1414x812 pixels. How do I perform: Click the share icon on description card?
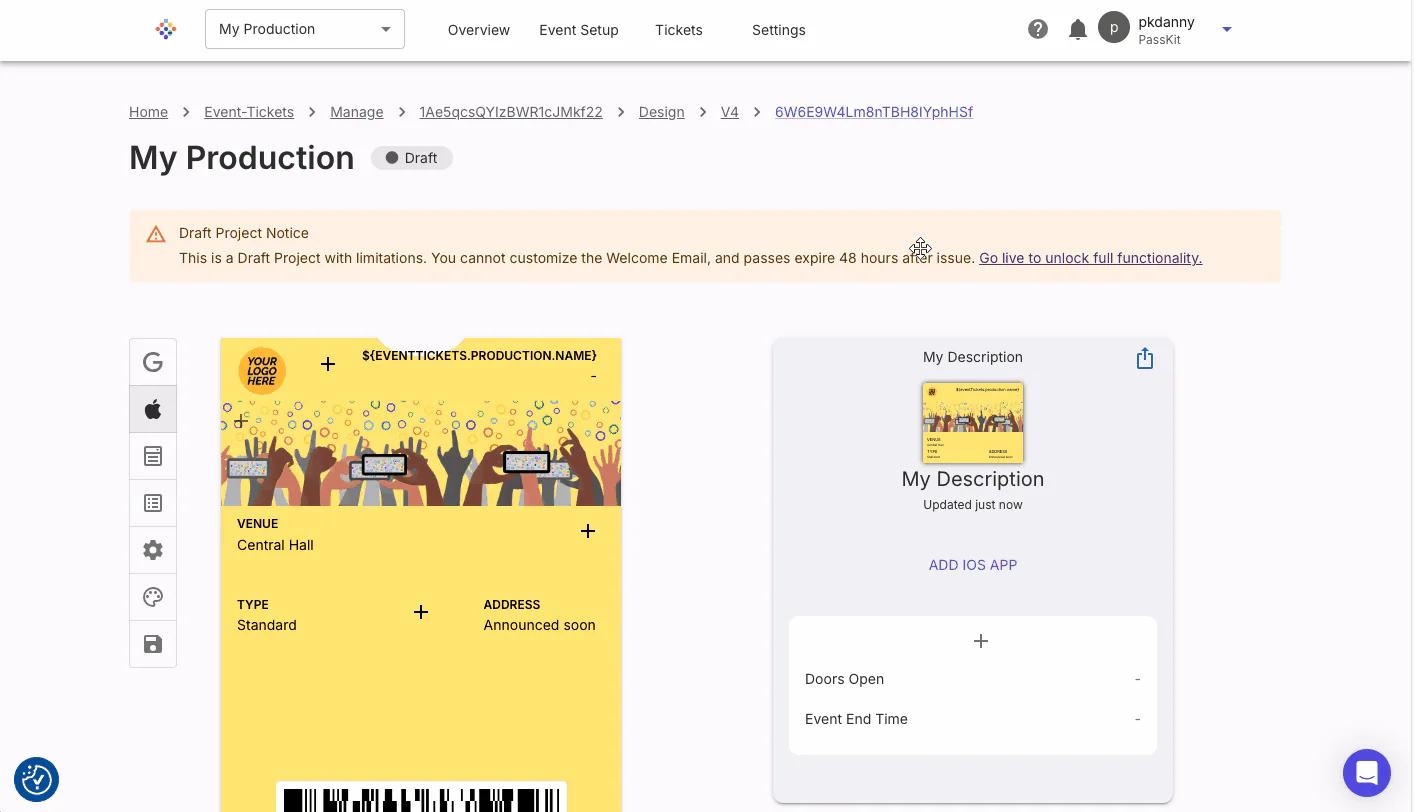[x=1145, y=359]
